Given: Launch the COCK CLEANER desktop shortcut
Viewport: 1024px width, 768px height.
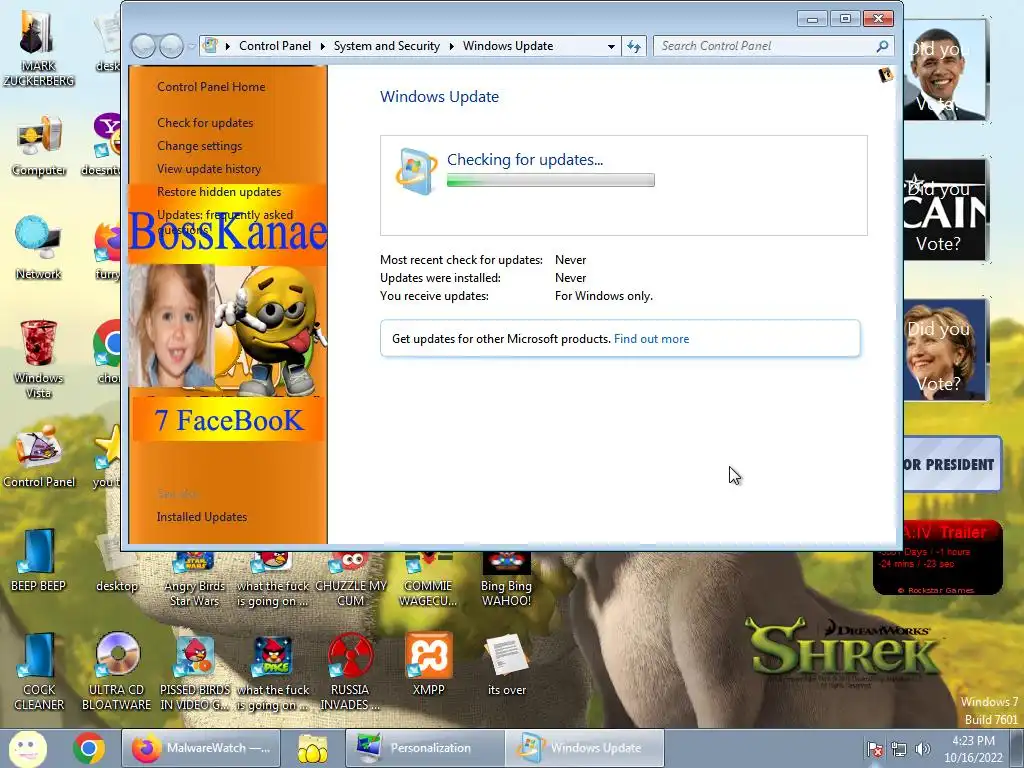Looking at the screenshot, I should point(39,671).
